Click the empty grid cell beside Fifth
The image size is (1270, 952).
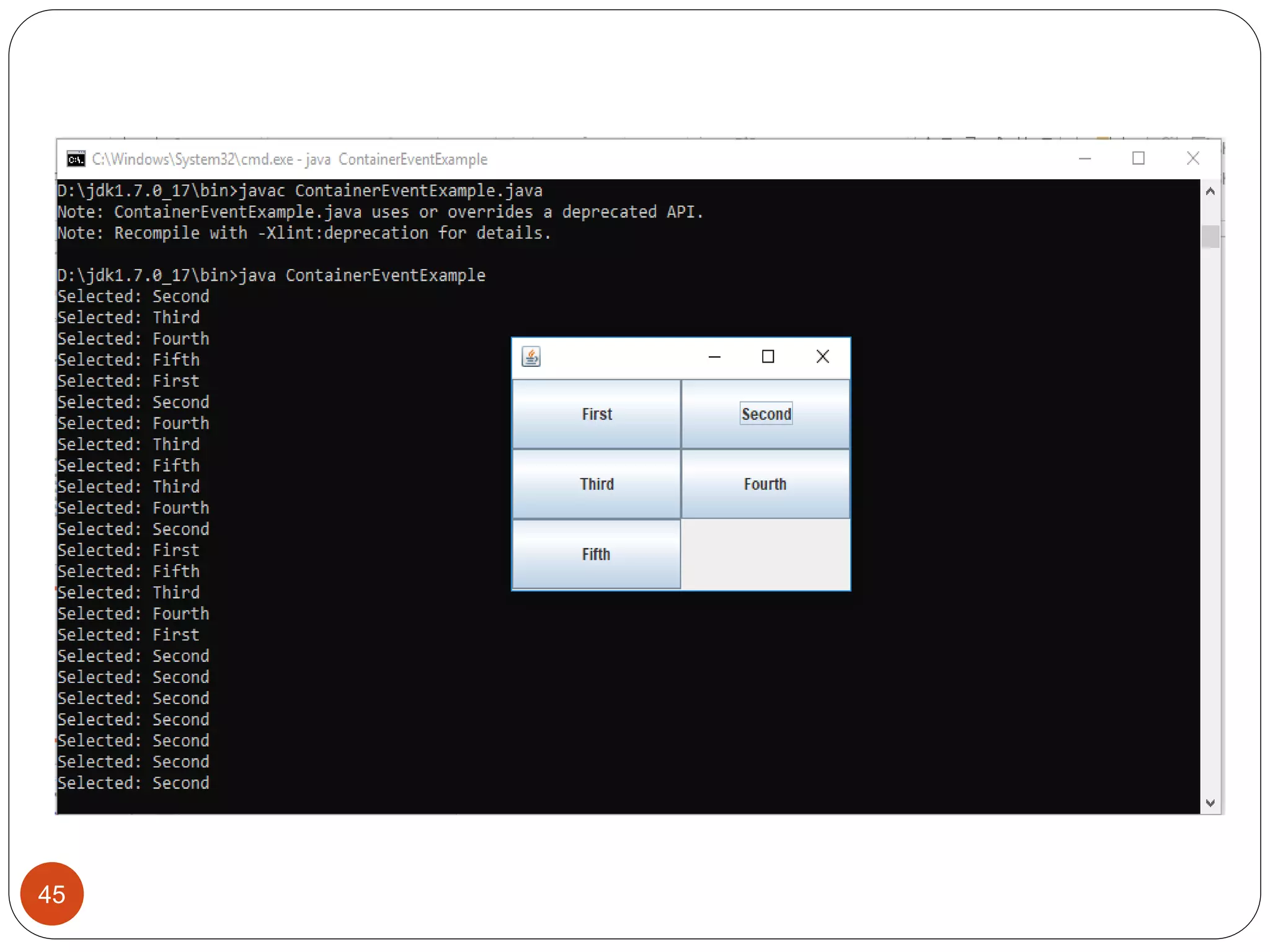tap(765, 554)
